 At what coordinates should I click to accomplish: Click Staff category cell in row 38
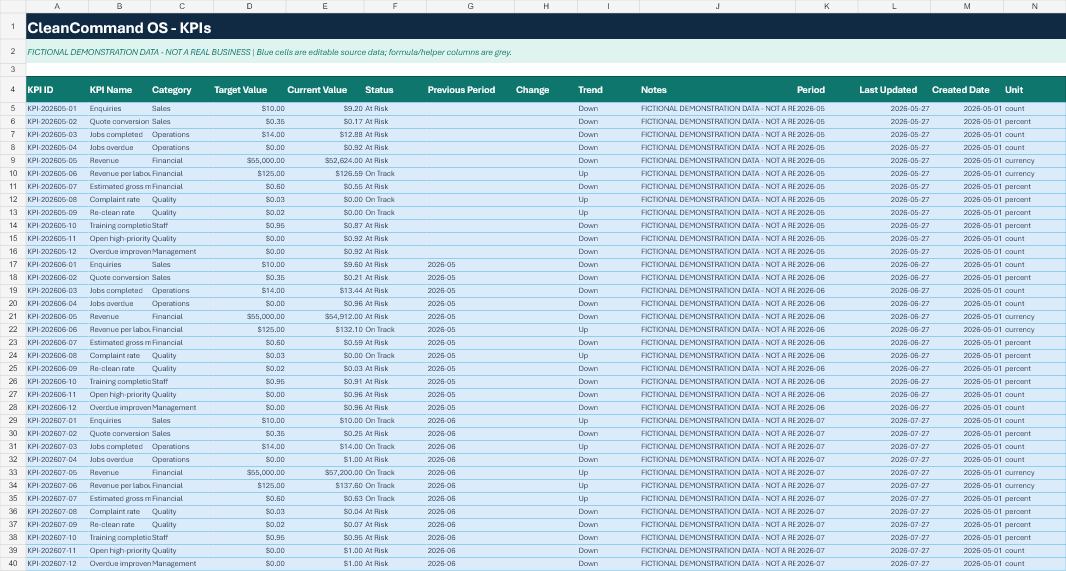(182, 538)
